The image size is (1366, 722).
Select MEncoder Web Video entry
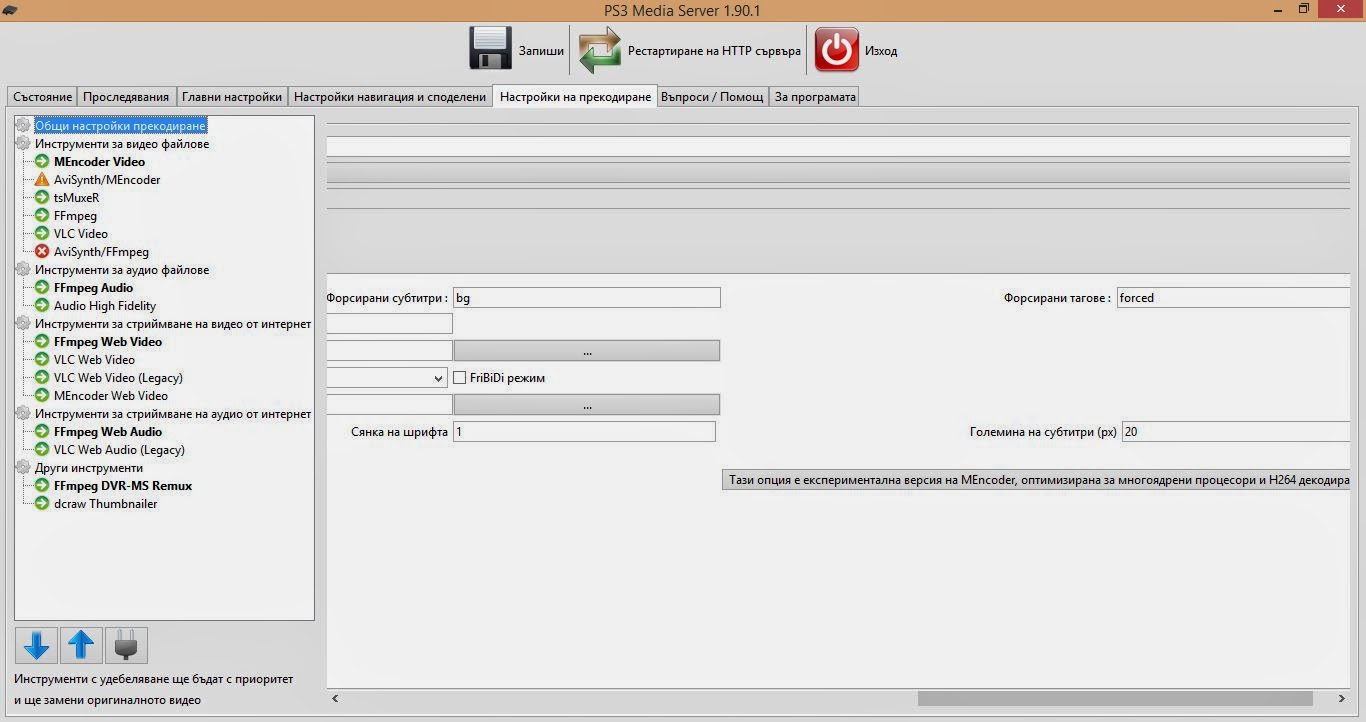pos(111,396)
